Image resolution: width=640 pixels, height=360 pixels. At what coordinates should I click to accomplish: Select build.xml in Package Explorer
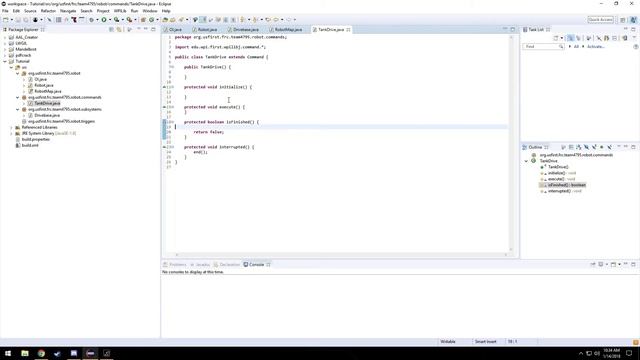point(30,145)
